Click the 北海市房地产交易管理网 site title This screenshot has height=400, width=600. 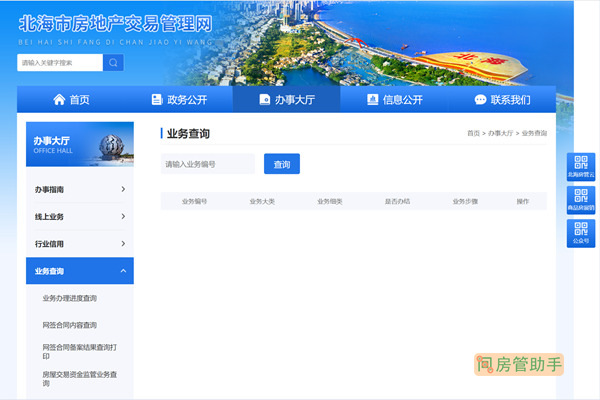(x=116, y=24)
